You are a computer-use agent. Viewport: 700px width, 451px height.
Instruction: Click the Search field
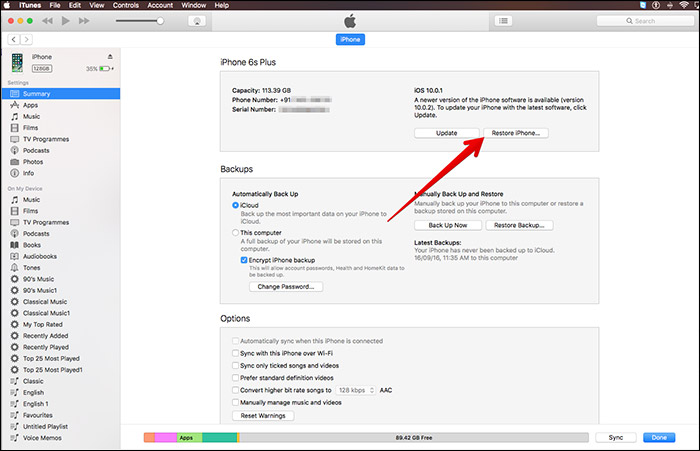[x=645, y=21]
